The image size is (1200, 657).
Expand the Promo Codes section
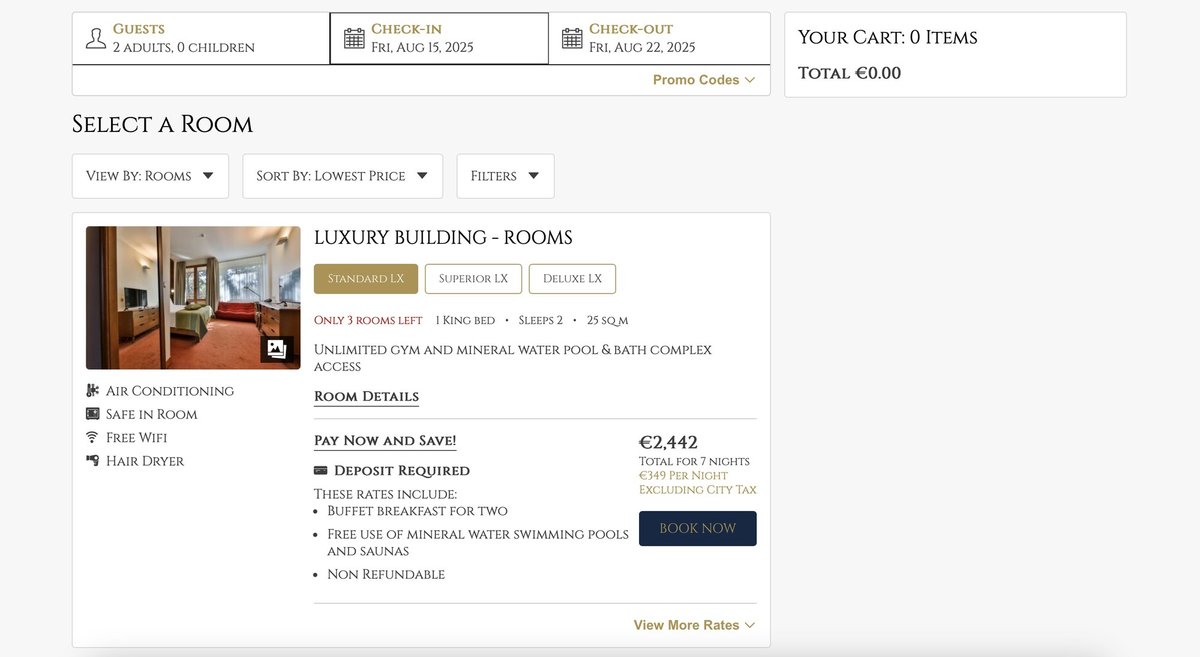tap(703, 80)
